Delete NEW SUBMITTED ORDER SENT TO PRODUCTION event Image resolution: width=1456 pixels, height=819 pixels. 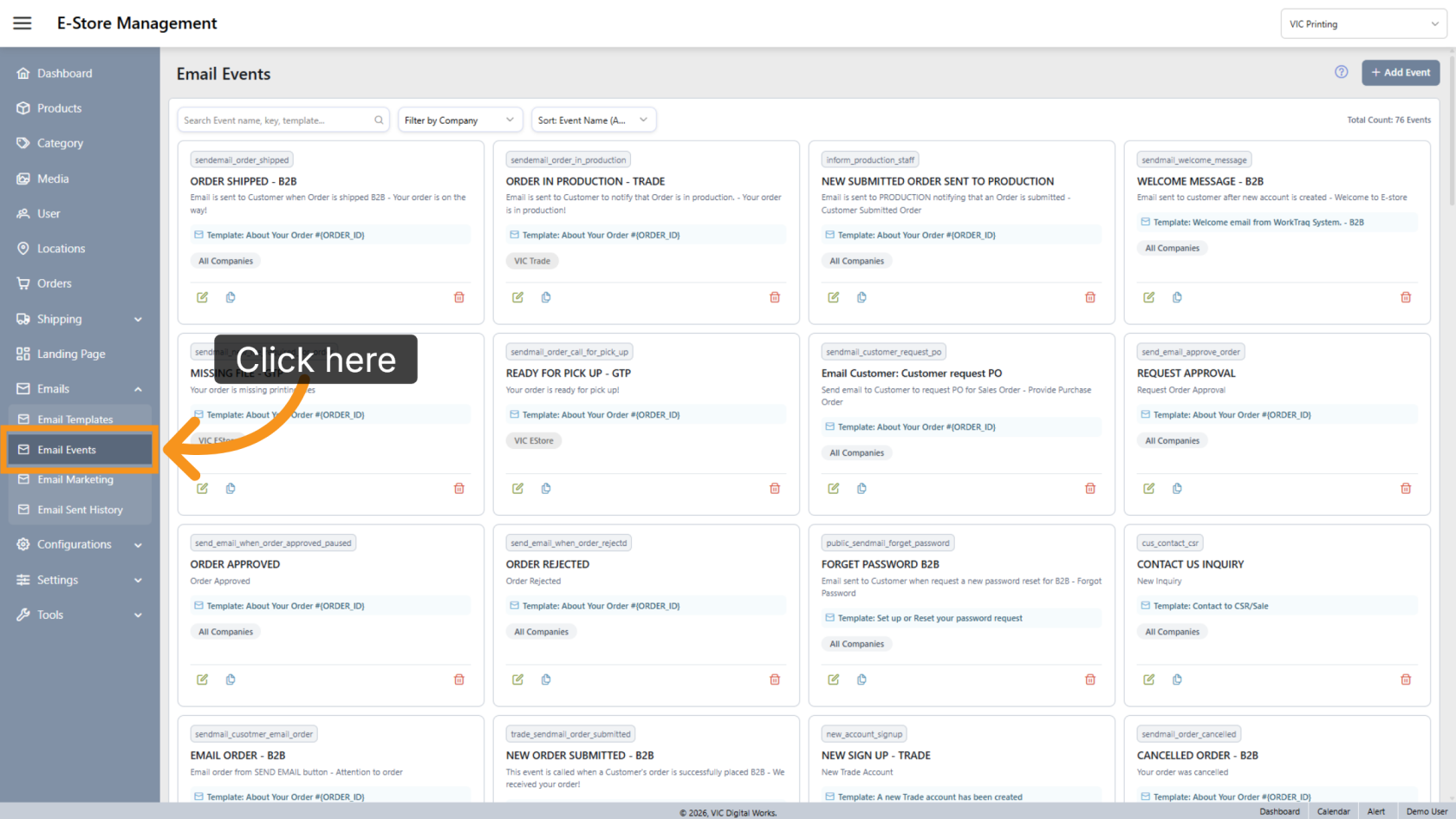[x=1090, y=297]
